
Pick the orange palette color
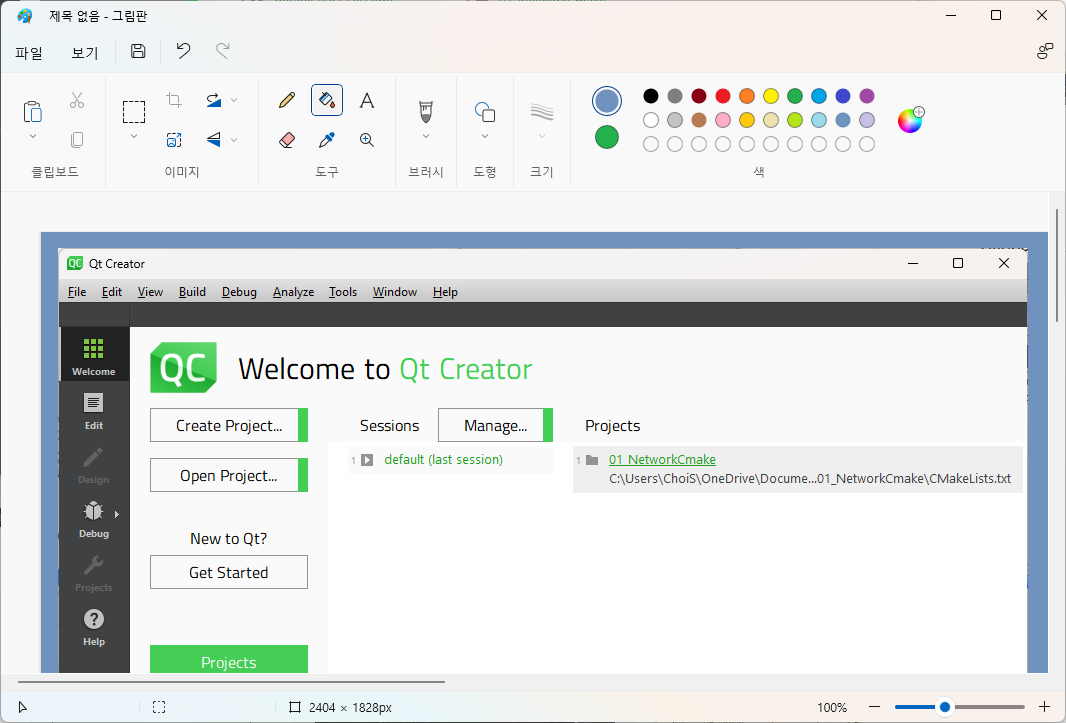pos(747,96)
